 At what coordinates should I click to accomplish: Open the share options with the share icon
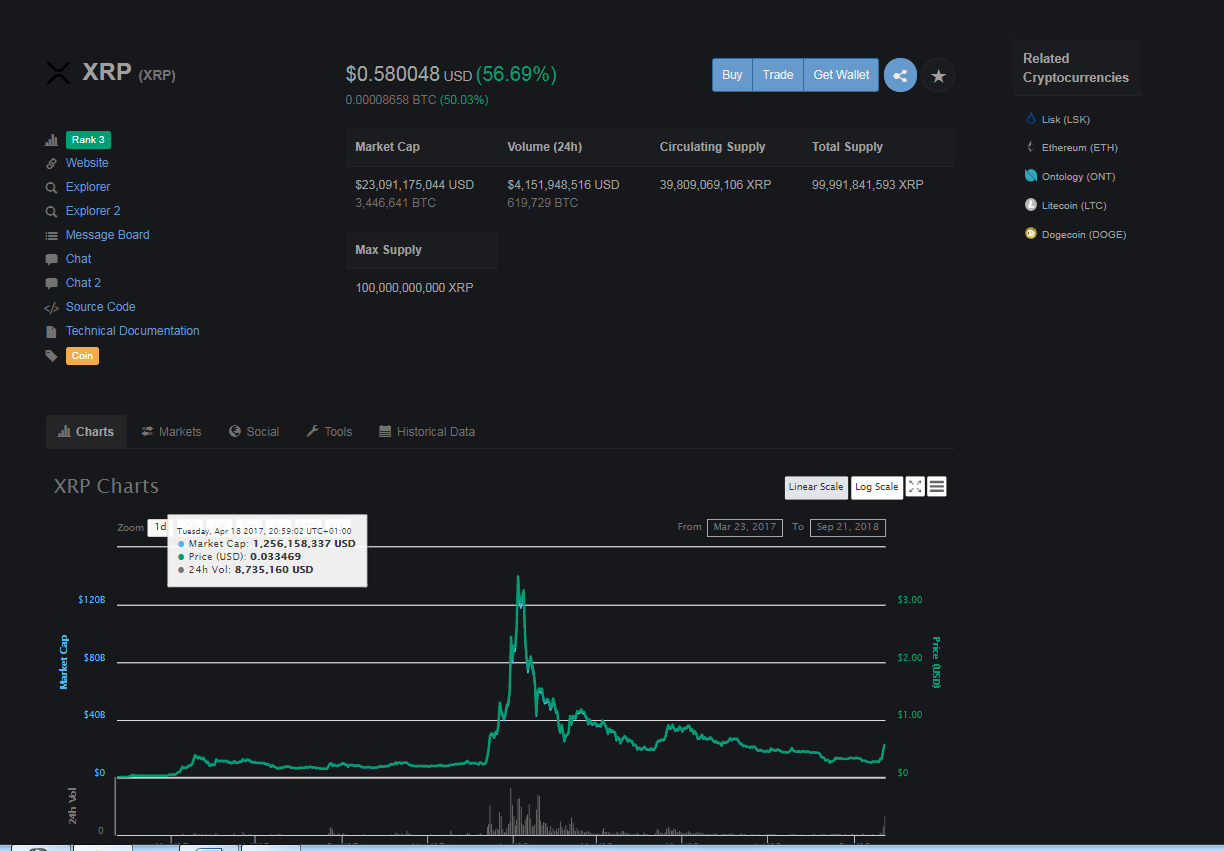coord(900,75)
